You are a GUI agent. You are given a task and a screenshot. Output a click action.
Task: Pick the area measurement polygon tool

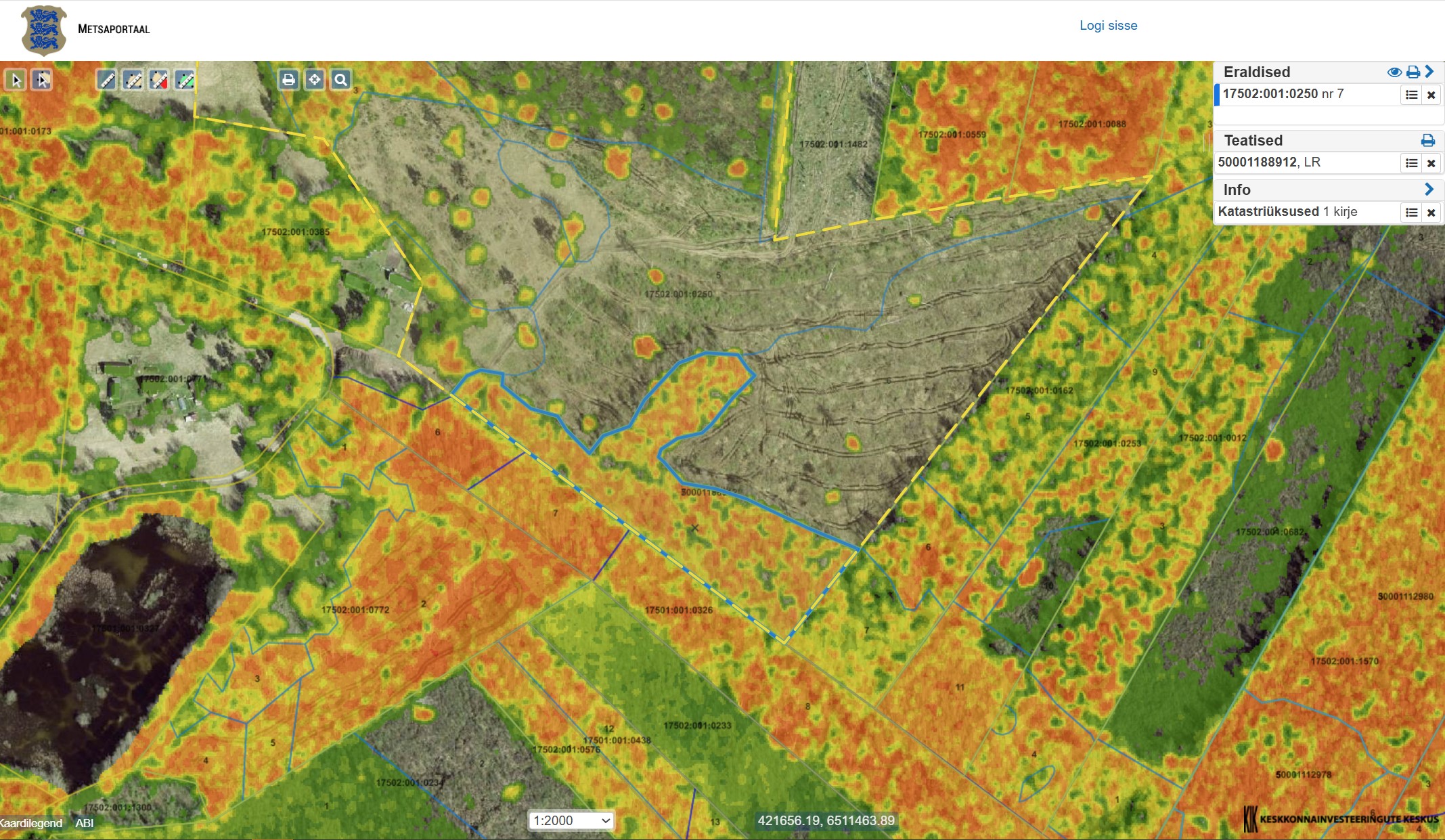click(133, 80)
